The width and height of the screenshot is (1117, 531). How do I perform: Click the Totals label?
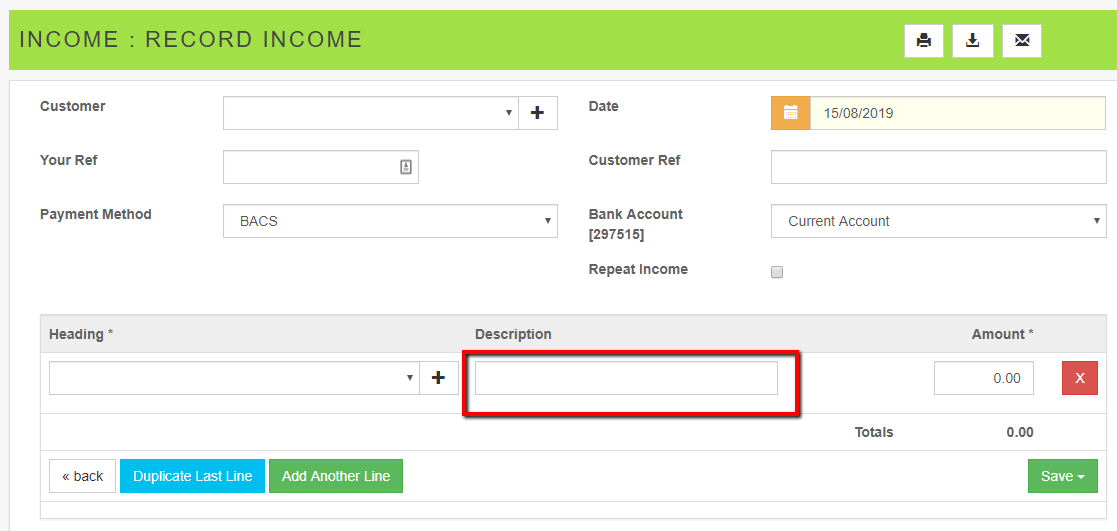pos(874,432)
